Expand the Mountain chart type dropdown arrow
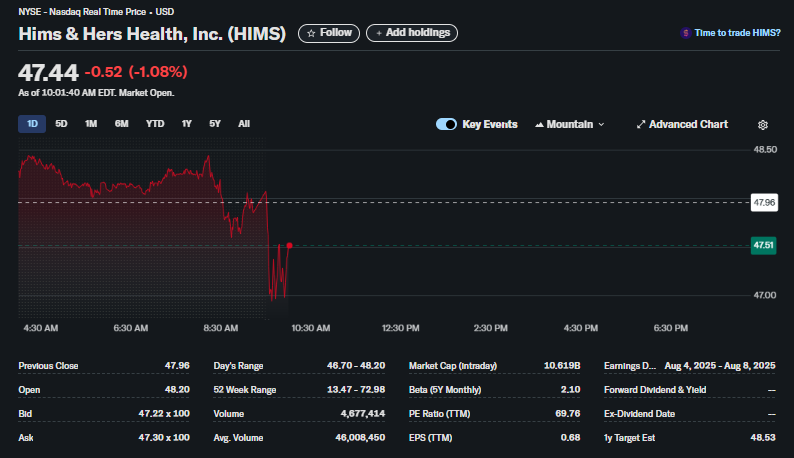 (x=601, y=125)
